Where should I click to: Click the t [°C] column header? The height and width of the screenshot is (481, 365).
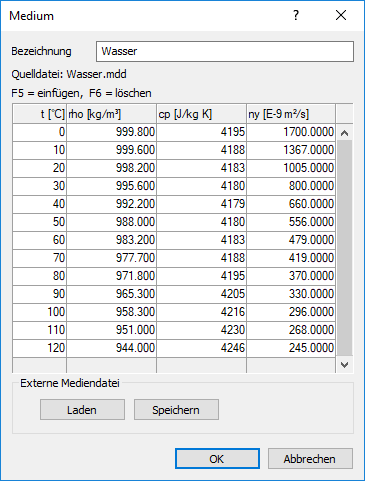[40, 114]
